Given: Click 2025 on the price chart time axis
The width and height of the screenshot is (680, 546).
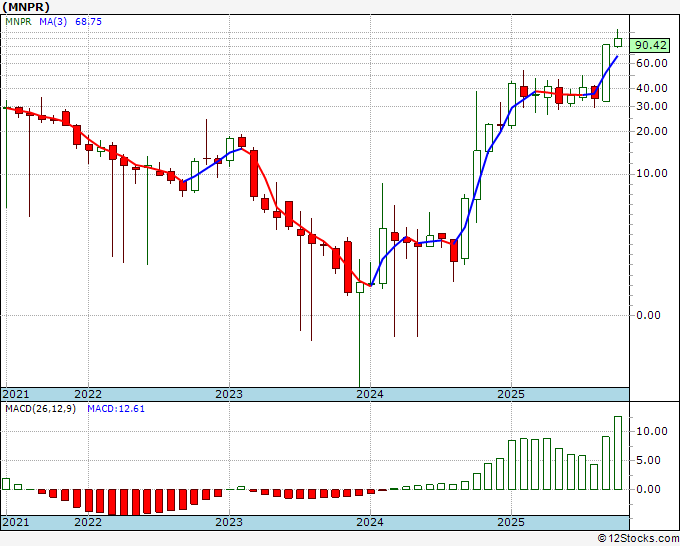Looking at the screenshot, I should coord(511,394).
